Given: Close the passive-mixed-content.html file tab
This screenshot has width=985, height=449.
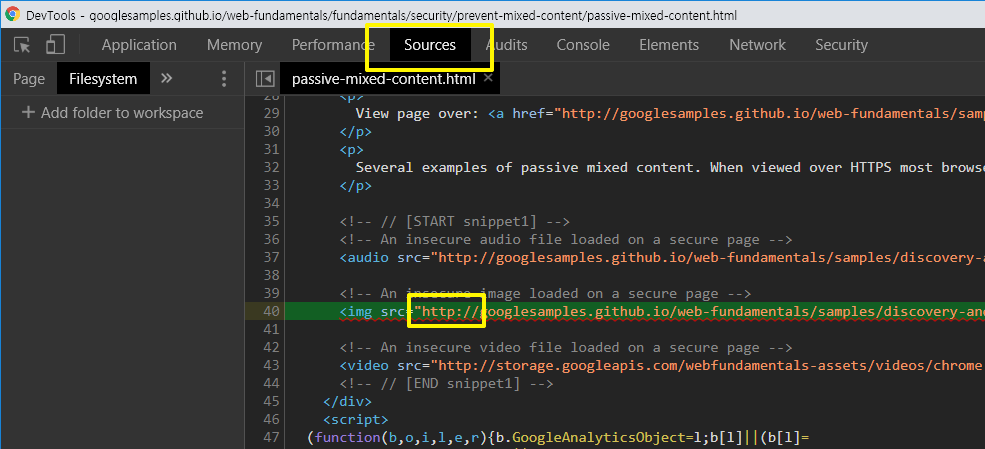Looking at the screenshot, I should click(488, 78).
